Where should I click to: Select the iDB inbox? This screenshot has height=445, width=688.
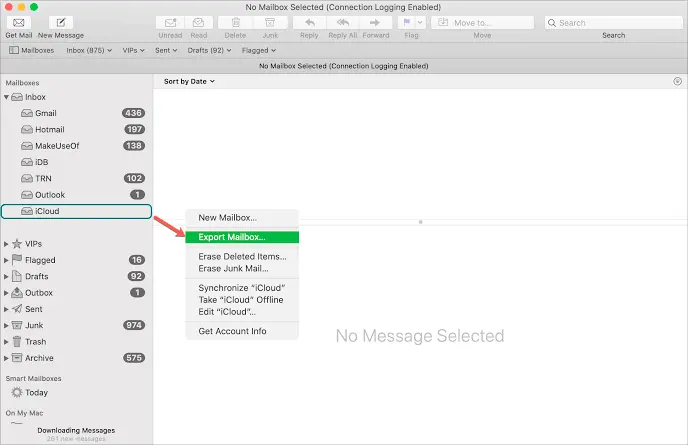click(76, 162)
